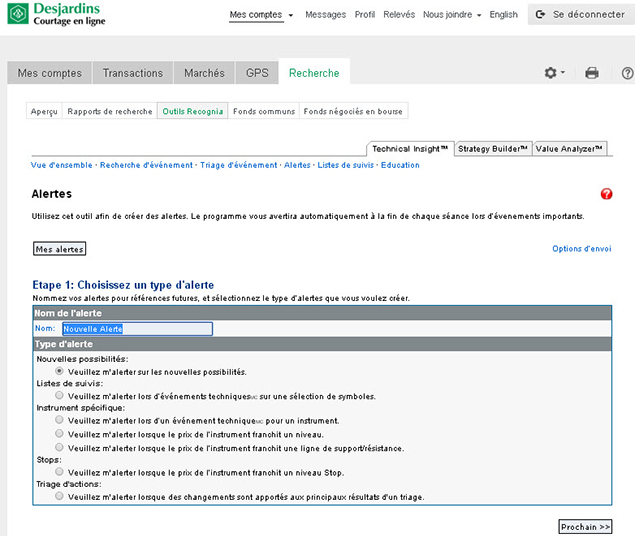Click the Nom alert name input field

point(137,329)
